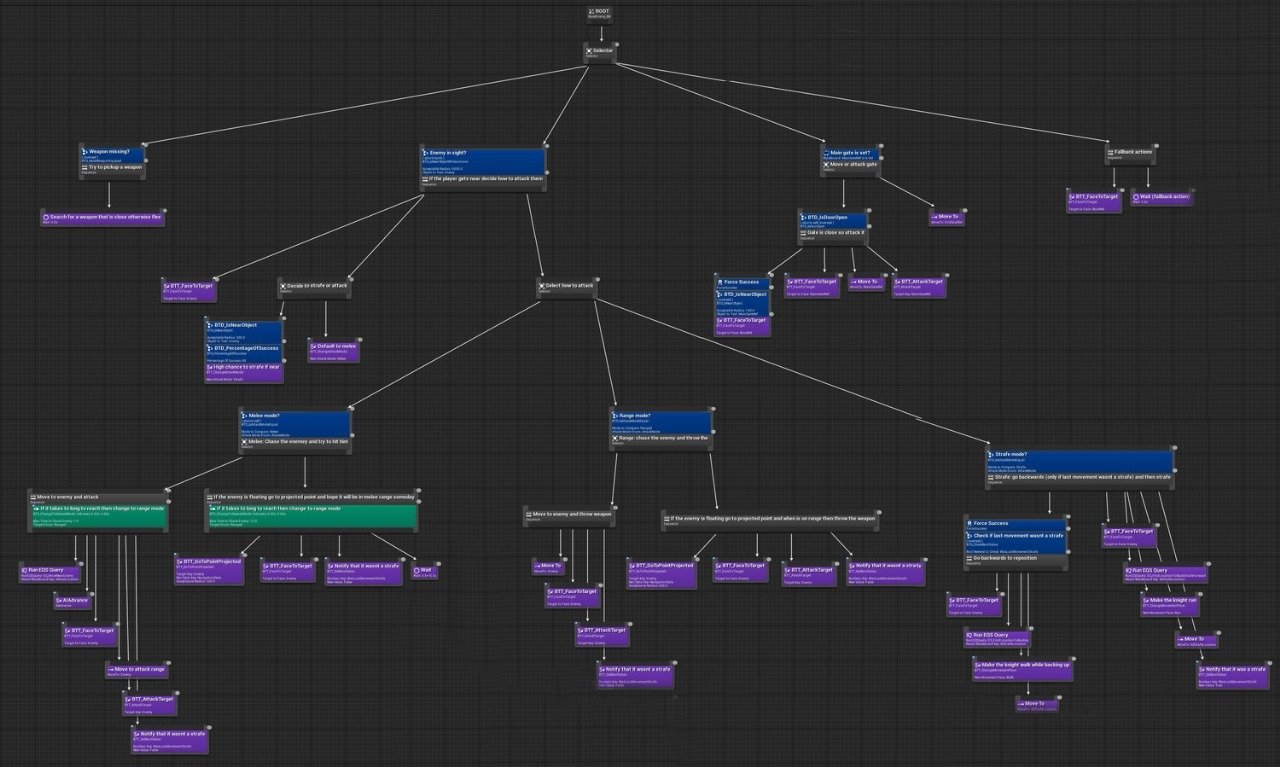This screenshot has height=767, width=1280.
Task: Click BTT_GoToPointProjected in the melee branch
Action: (208, 569)
